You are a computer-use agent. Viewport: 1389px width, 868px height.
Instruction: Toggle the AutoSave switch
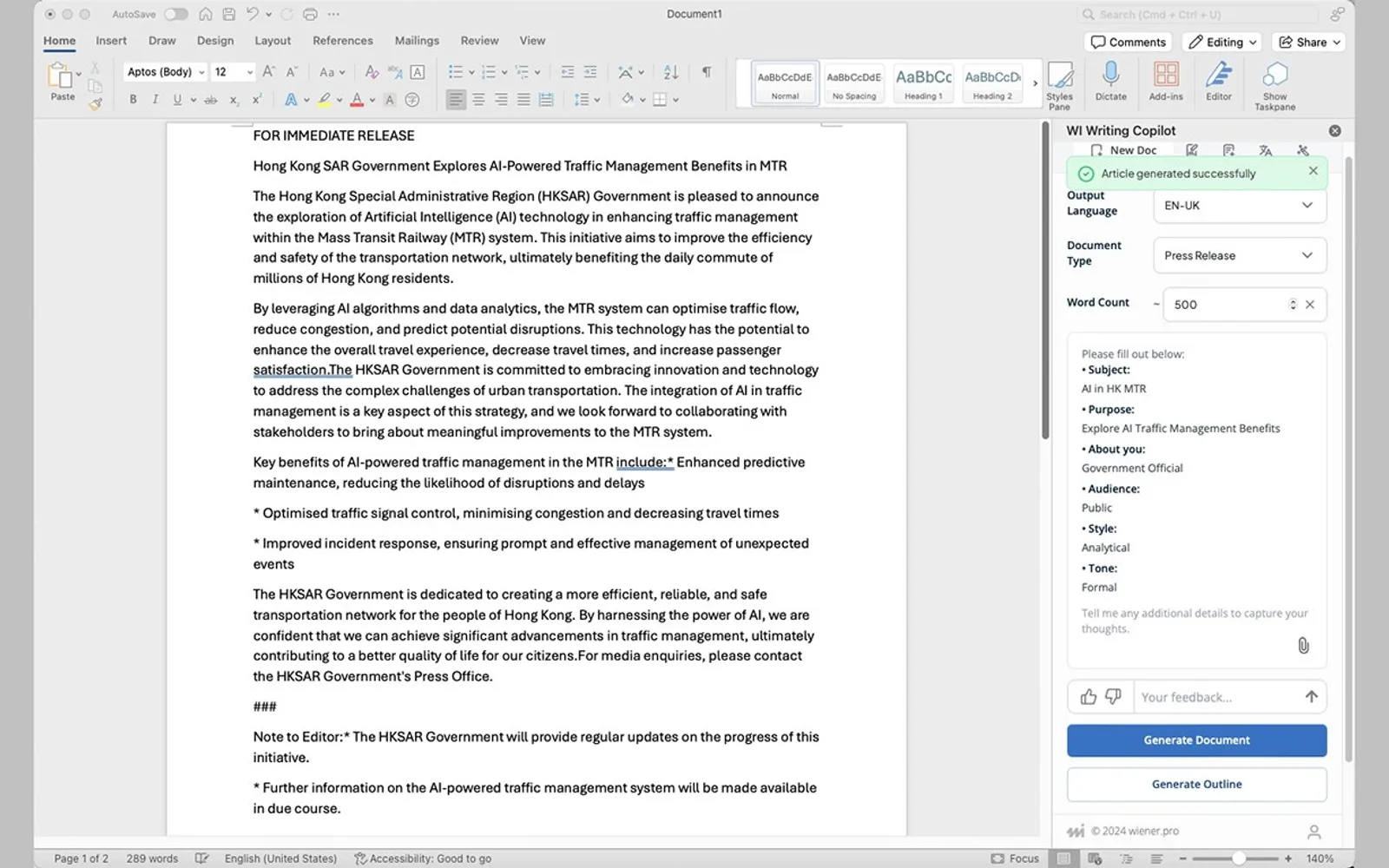175,14
